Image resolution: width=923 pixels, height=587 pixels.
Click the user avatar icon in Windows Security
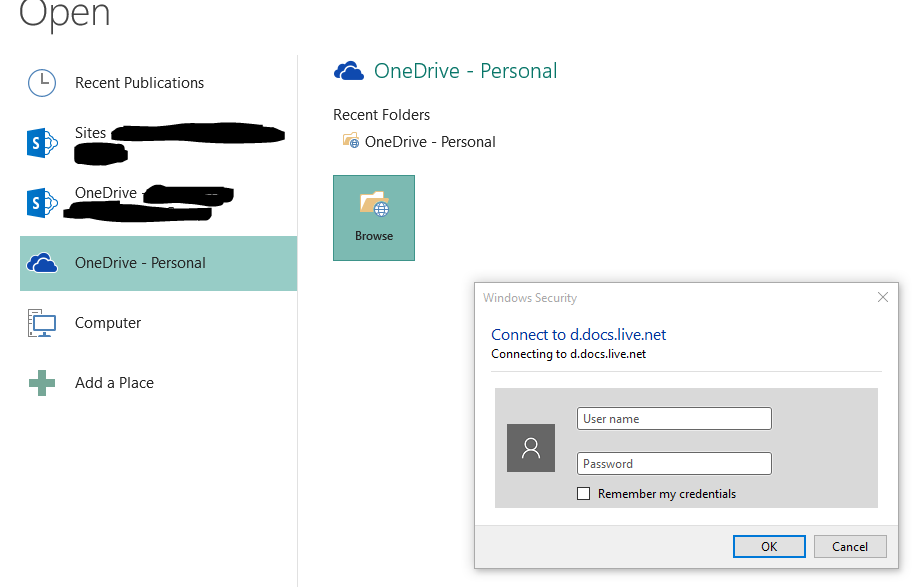(531, 448)
